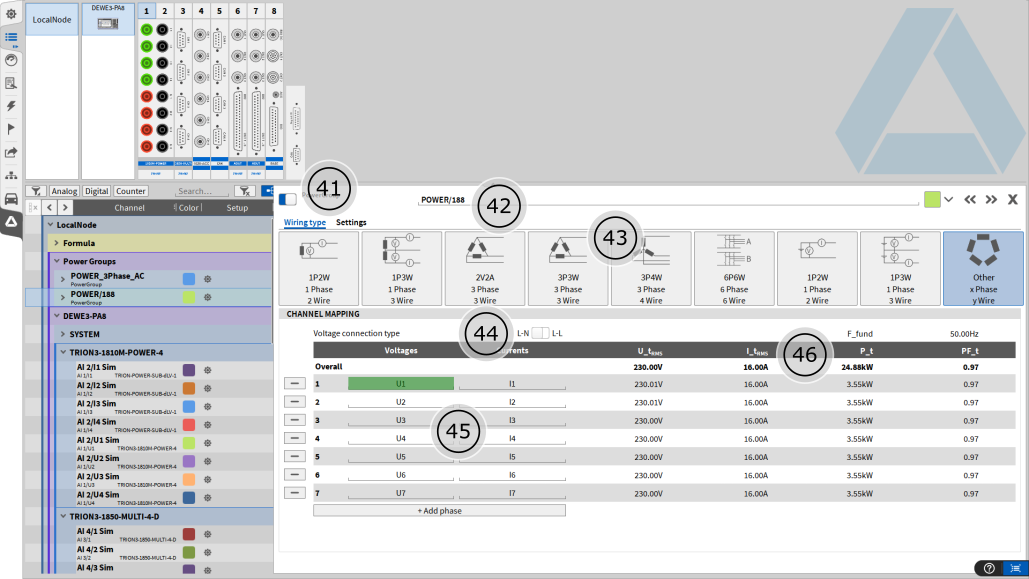Filter channels by Digital
The image size is (1029, 579).
(x=96, y=191)
